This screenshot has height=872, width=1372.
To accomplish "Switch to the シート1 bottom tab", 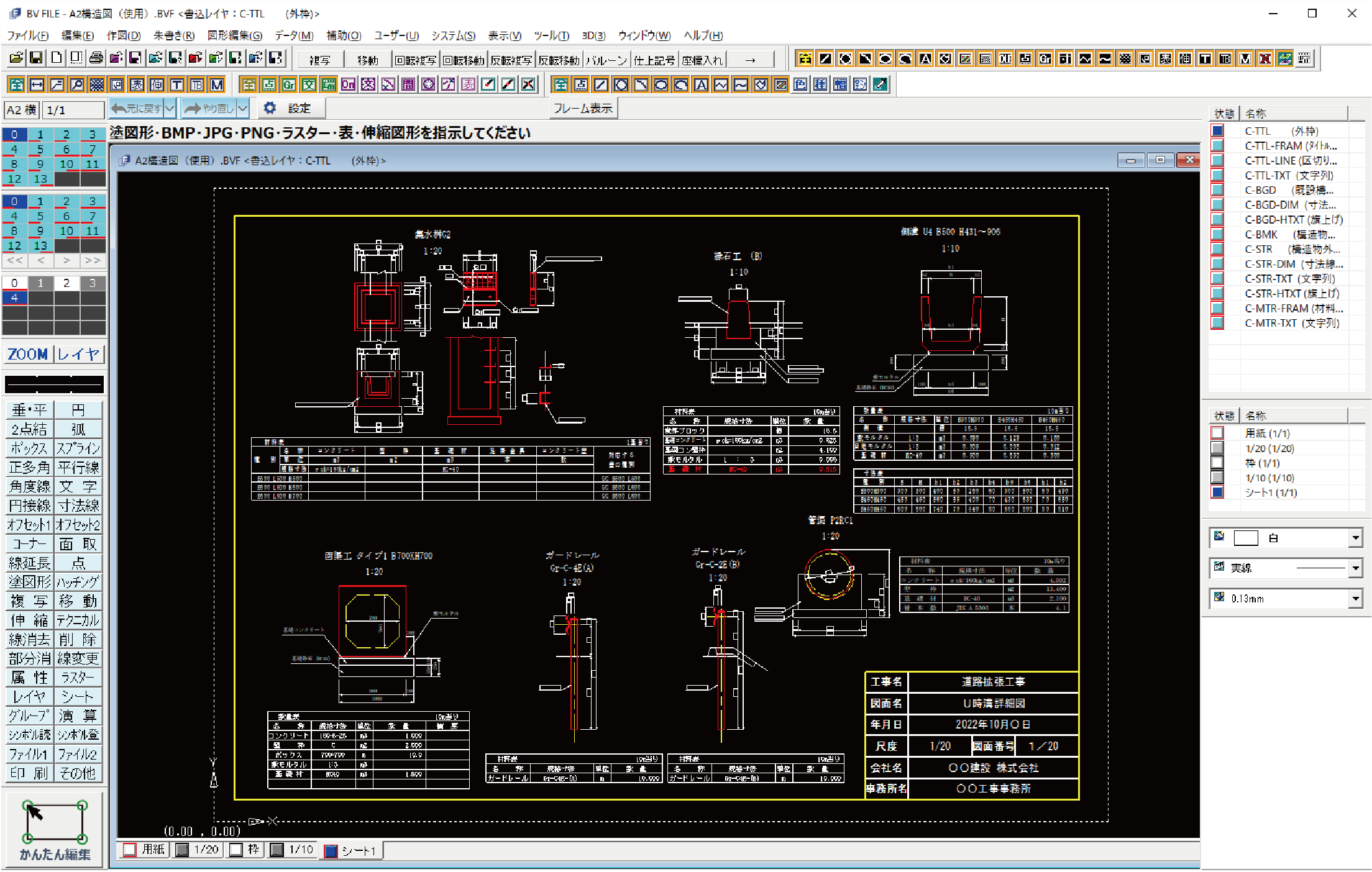I will point(351,850).
